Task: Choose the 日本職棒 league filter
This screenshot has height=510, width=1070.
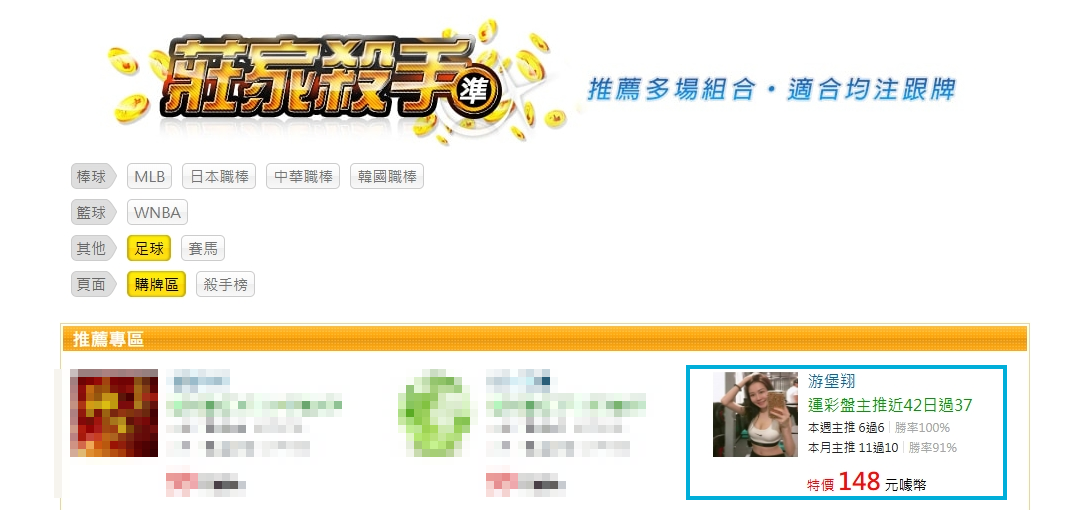Action: point(219,177)
